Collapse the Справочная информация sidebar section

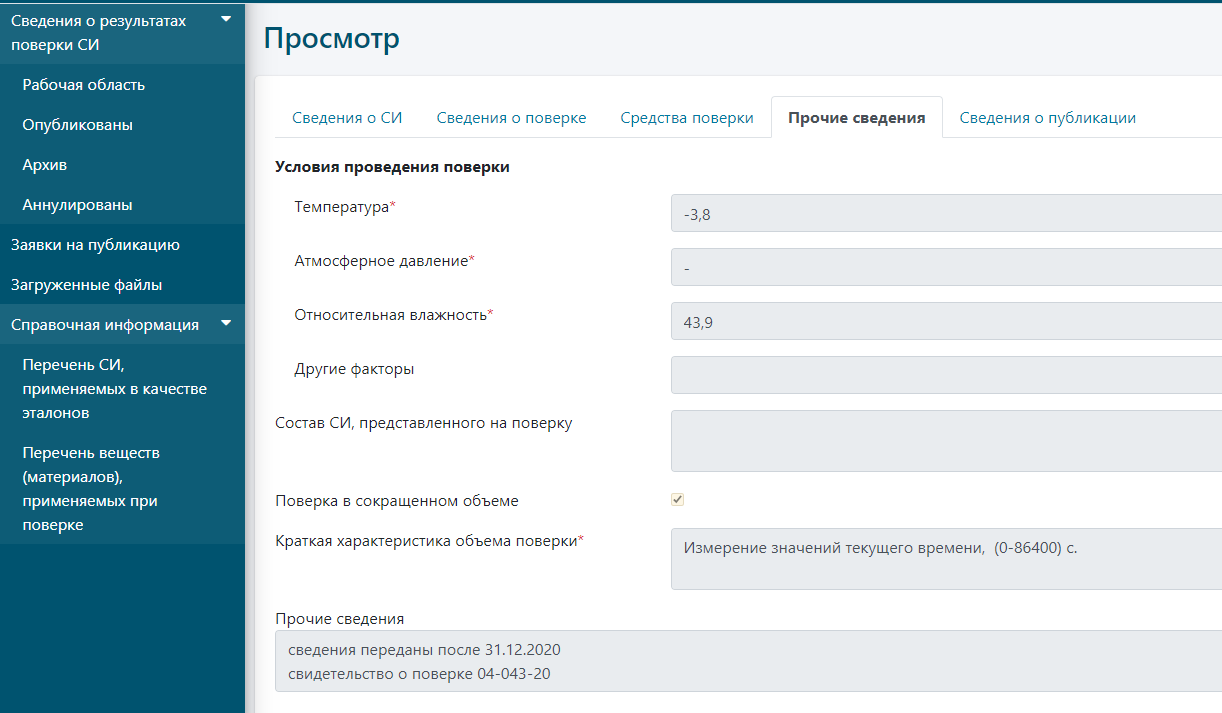[225, 323]
